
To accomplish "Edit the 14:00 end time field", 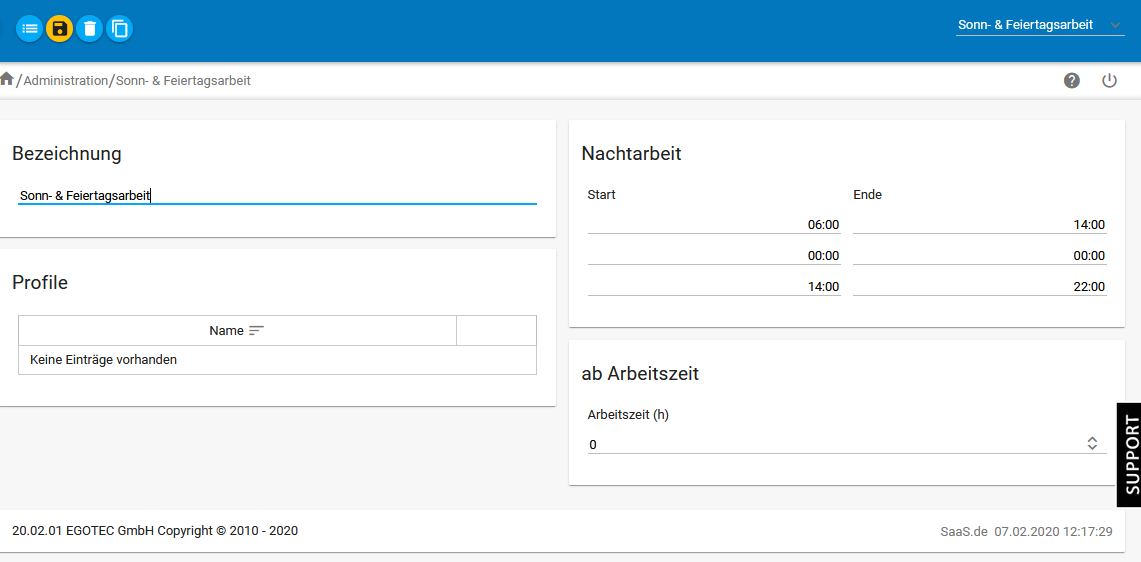I will pos(979,225).
